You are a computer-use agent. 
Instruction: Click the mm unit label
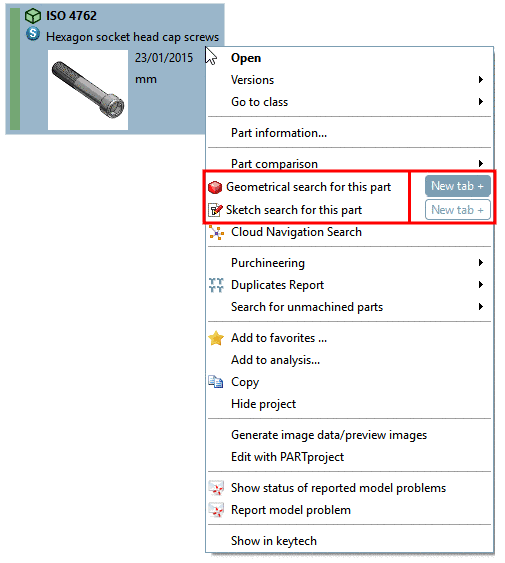[146, 79]
